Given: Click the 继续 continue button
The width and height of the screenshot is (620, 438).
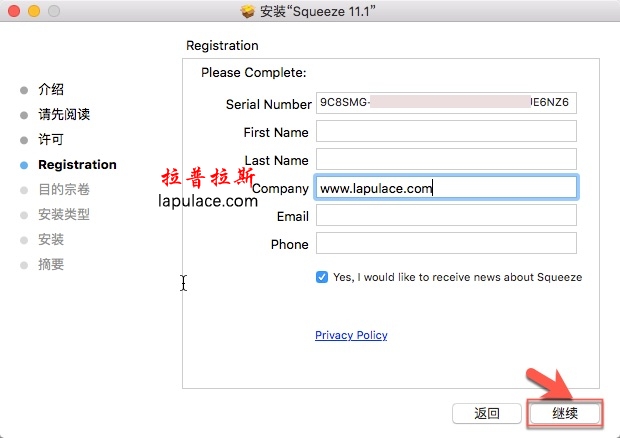Looking at the screenshot, I should tap(565, 413).
